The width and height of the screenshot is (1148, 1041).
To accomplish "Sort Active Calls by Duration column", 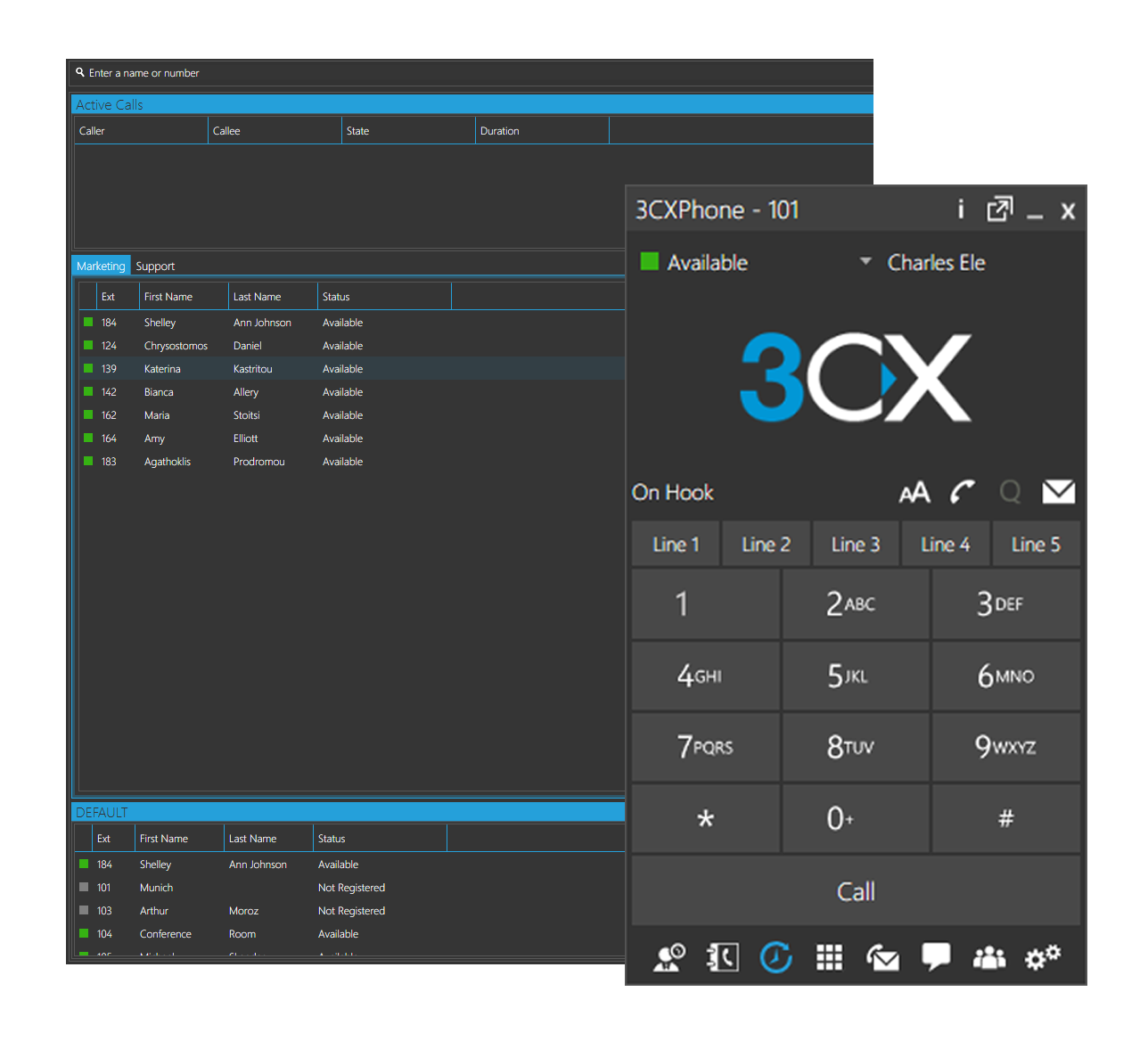I will 542,131.
